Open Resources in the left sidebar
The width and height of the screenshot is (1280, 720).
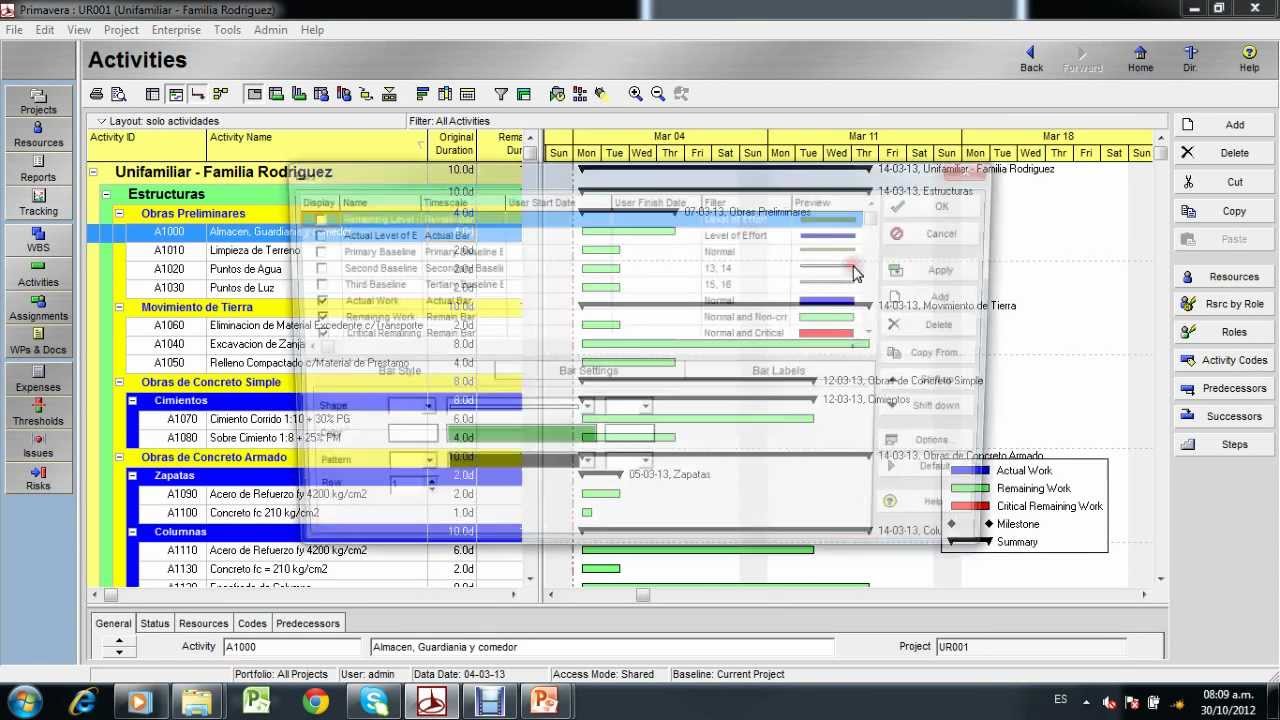pyautogui.click(x=38, y=134)
